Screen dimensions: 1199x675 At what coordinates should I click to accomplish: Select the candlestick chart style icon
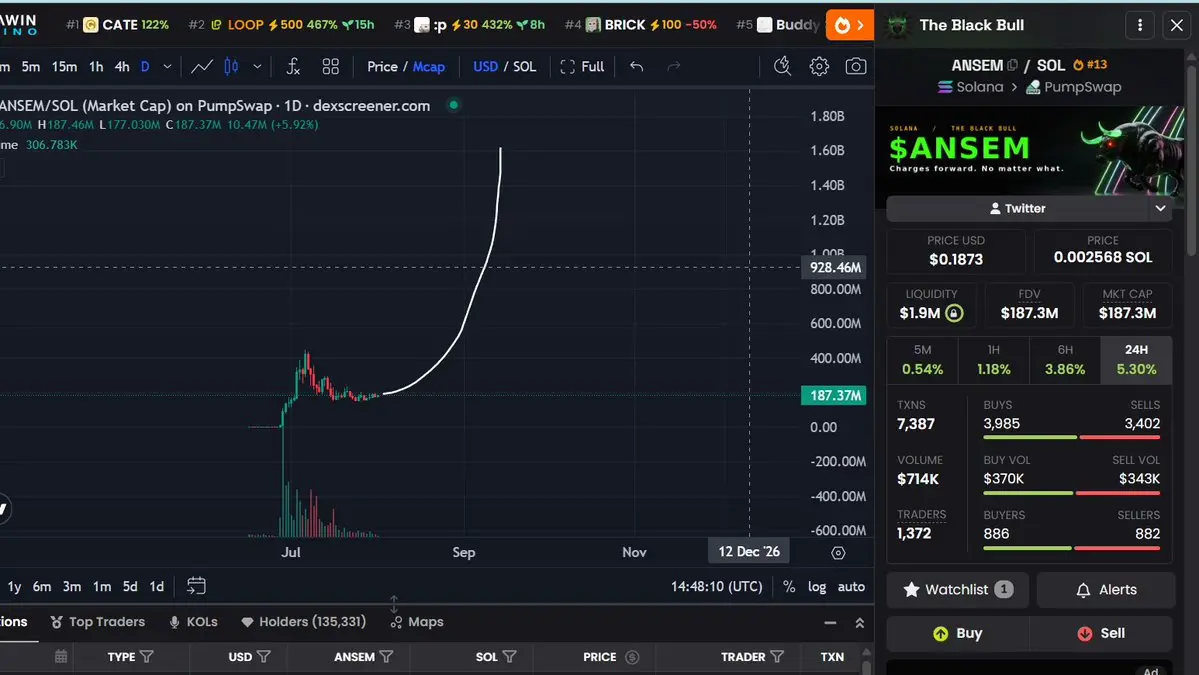pos(231,67)
